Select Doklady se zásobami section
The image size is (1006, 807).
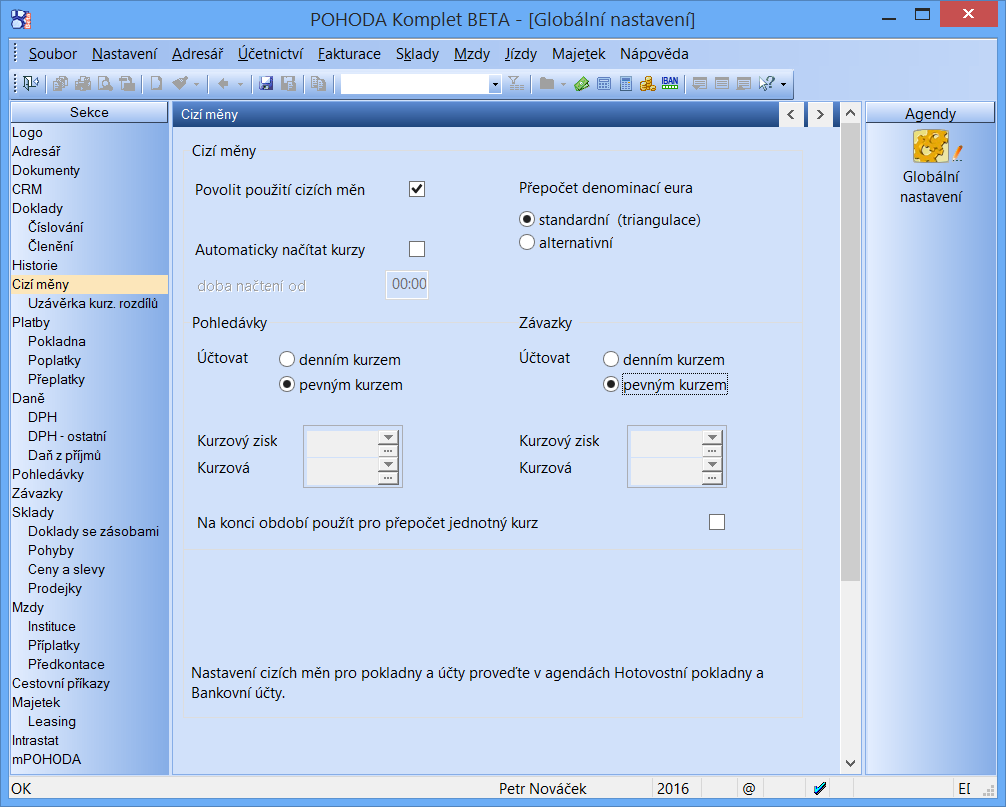(93, 531)
